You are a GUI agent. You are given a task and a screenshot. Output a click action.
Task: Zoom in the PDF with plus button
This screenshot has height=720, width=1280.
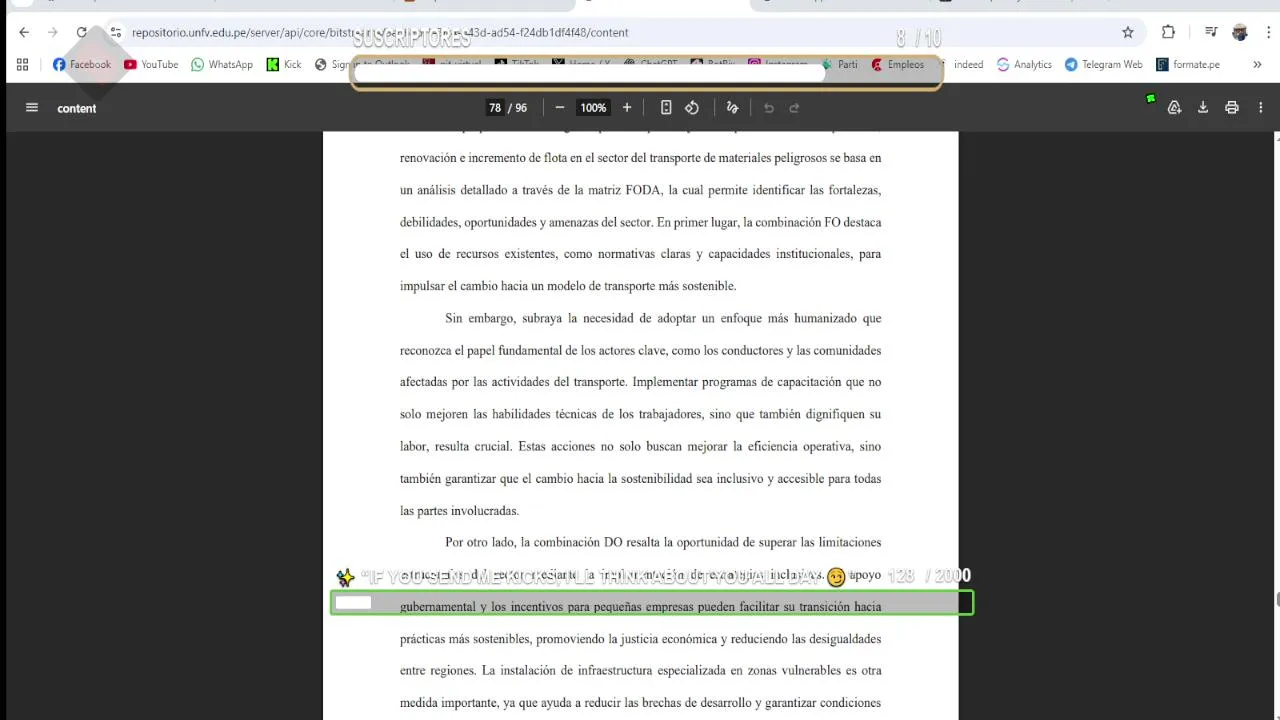point(627,108)
